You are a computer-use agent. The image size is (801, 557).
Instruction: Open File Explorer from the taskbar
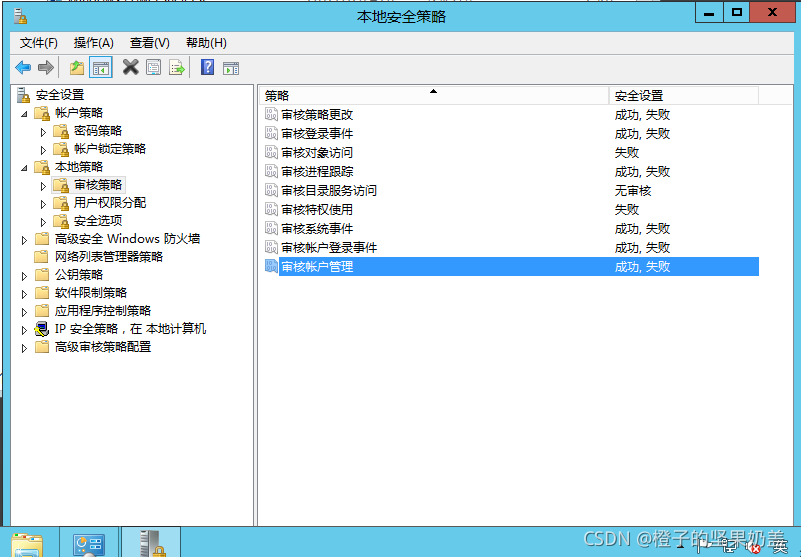pyautogui.click(x=28, y=544)
